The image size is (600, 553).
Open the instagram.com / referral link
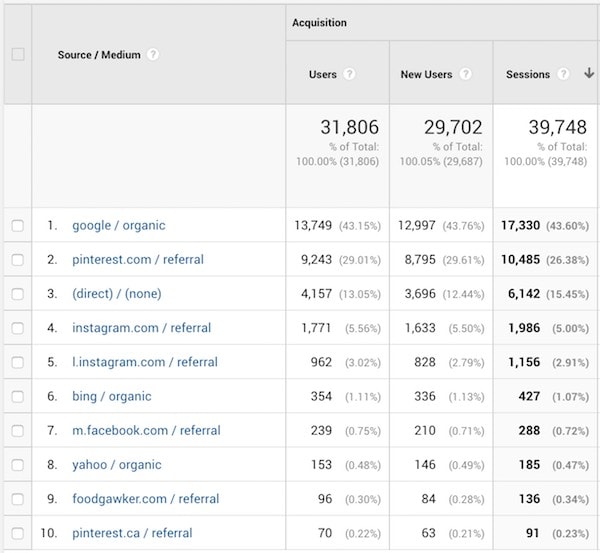[142, 328]
